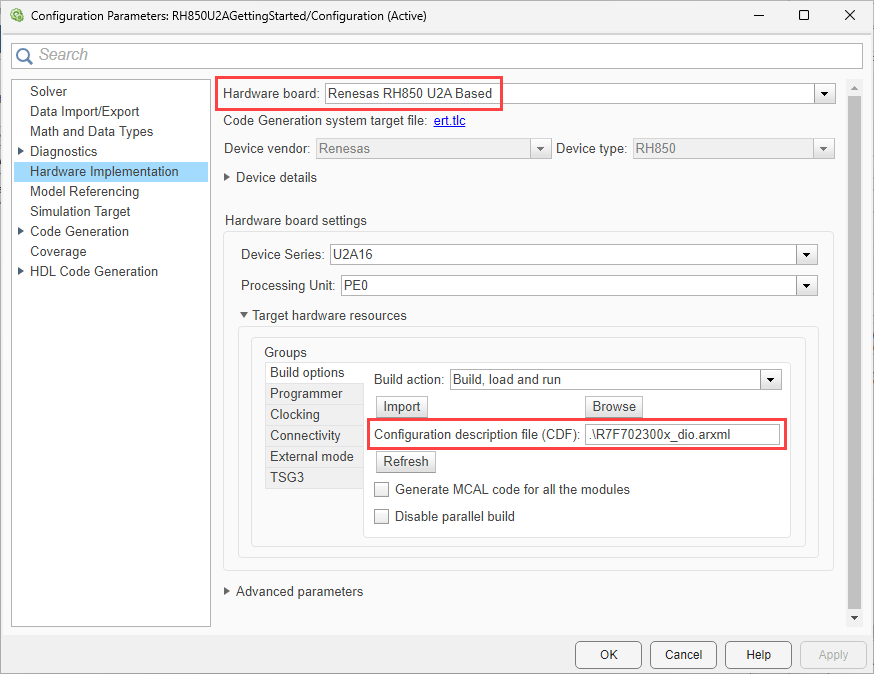Expand the Diagnostics tree node
This screenshot has width=874, height=674.
[21, 151]
